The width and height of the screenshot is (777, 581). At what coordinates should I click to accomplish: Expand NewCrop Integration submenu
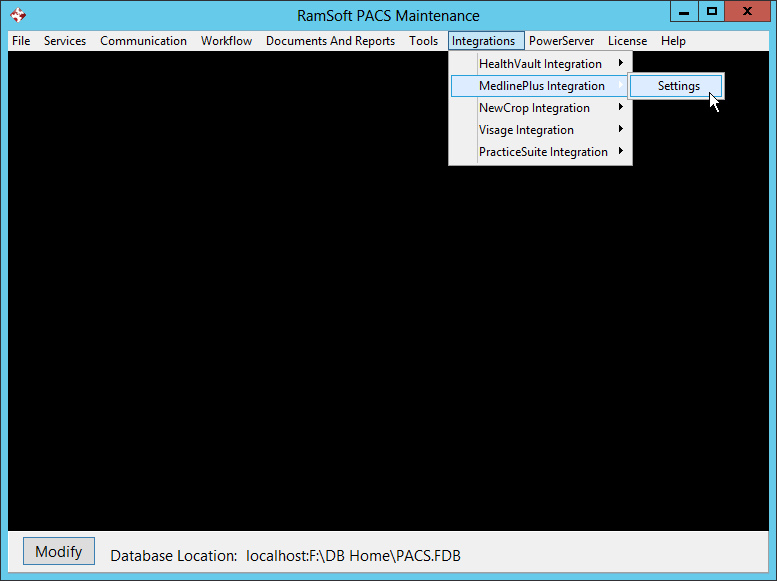point(534,108)
